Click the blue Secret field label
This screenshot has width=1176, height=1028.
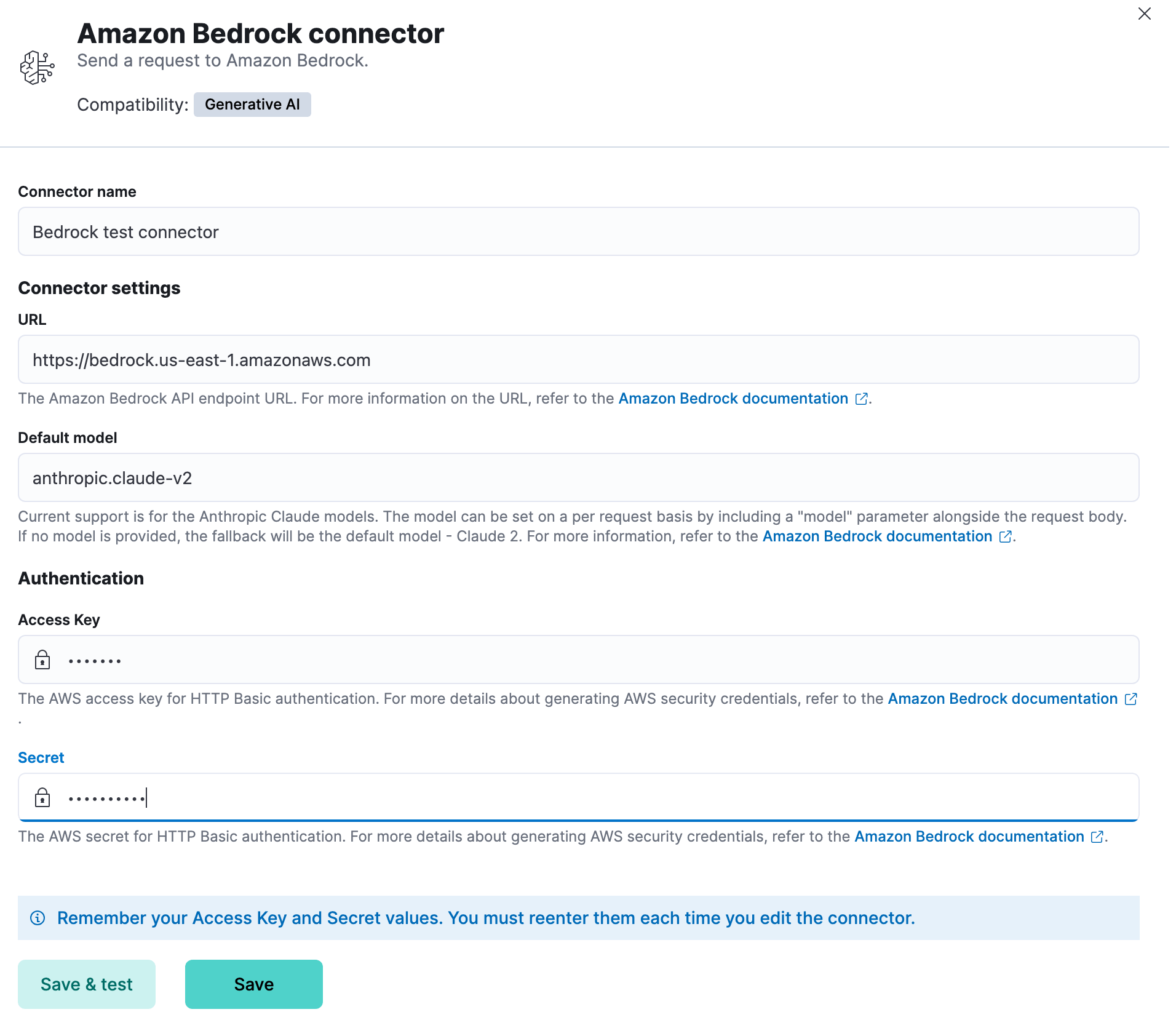click(x=41, y=757)
